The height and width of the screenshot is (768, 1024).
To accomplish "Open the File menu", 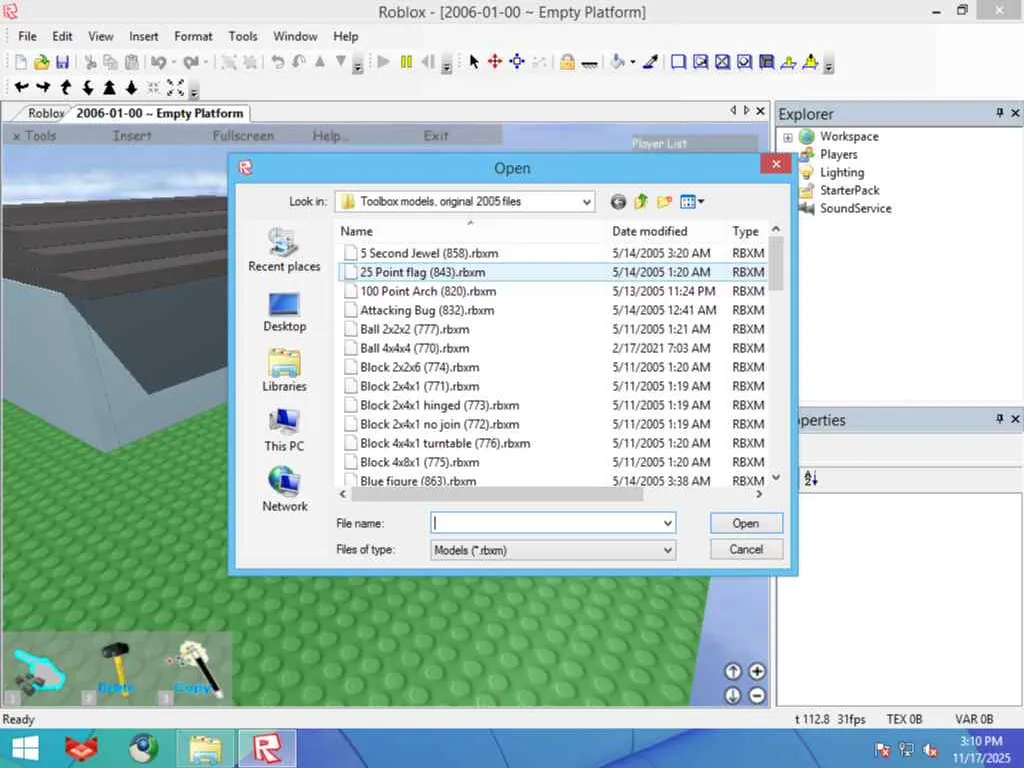I will click(x=27, y=37).
